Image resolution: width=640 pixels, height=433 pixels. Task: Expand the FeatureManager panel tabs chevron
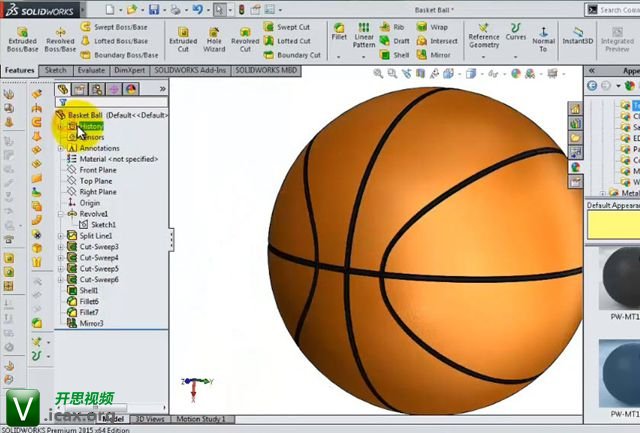pyautogui.click(x=162, y=89)
